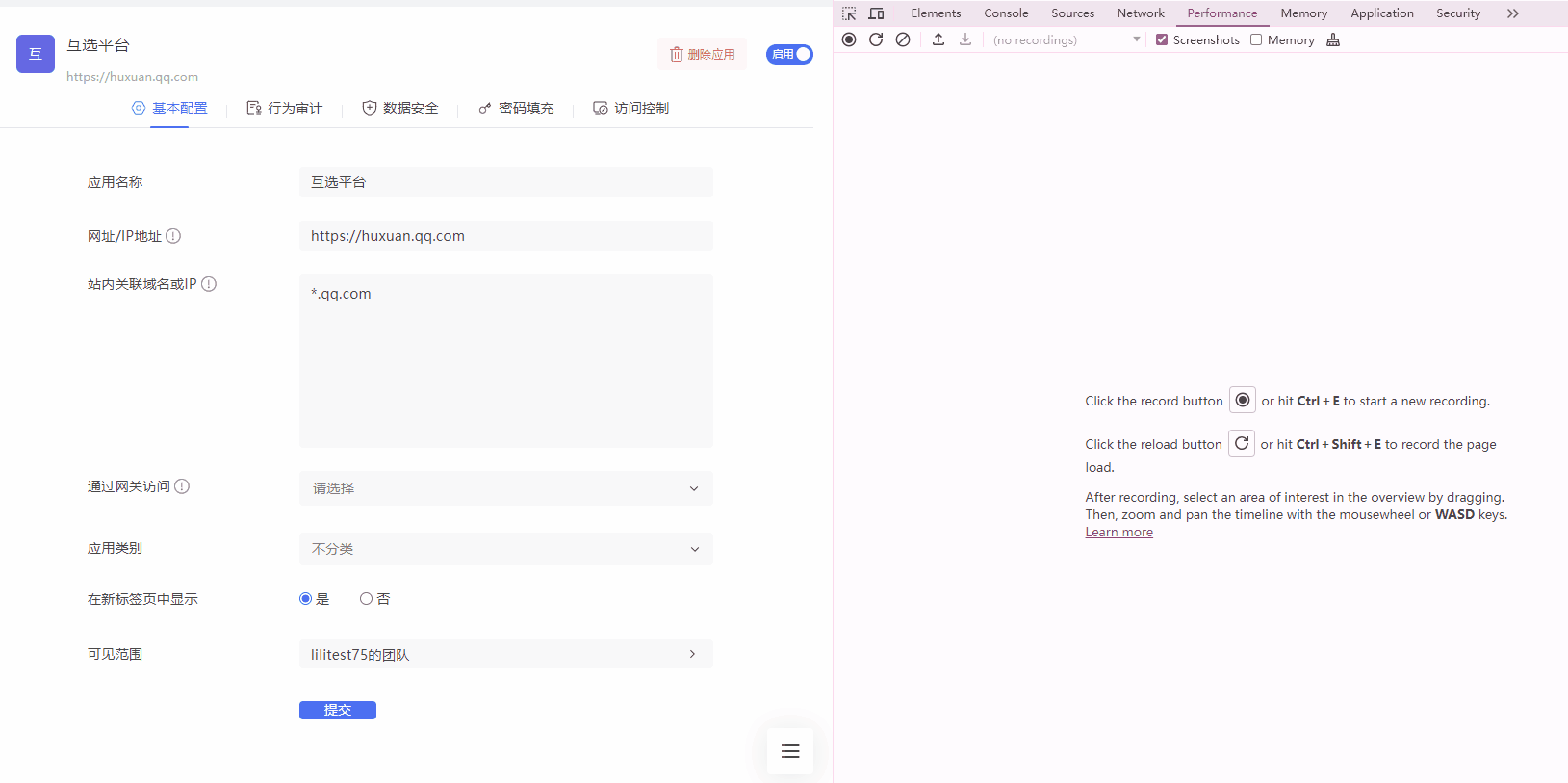Screen dimensions: 1568x783
Task: Click info icon next to 站内关联域名或IP
Action: 209,284
